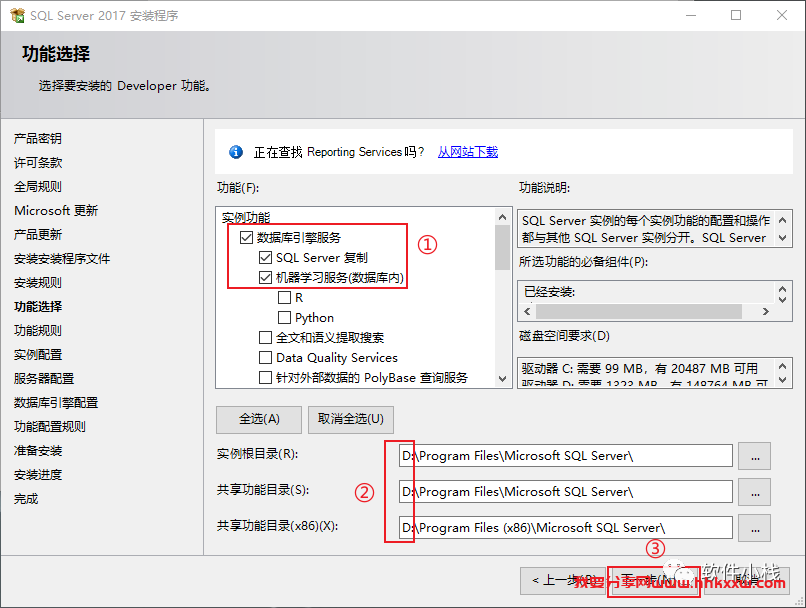The image size is (806, 608).
Task: Select 完成 step in sidebar
Action: 26,499
